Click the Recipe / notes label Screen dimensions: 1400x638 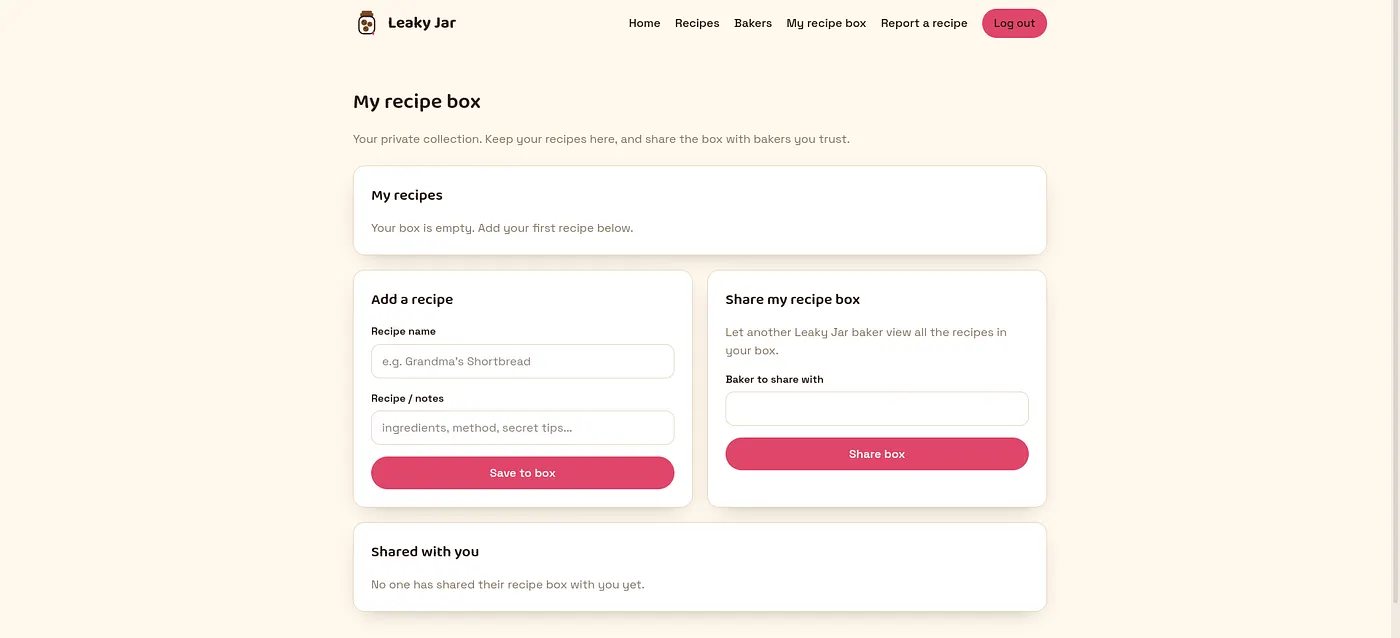pos(407,398)
